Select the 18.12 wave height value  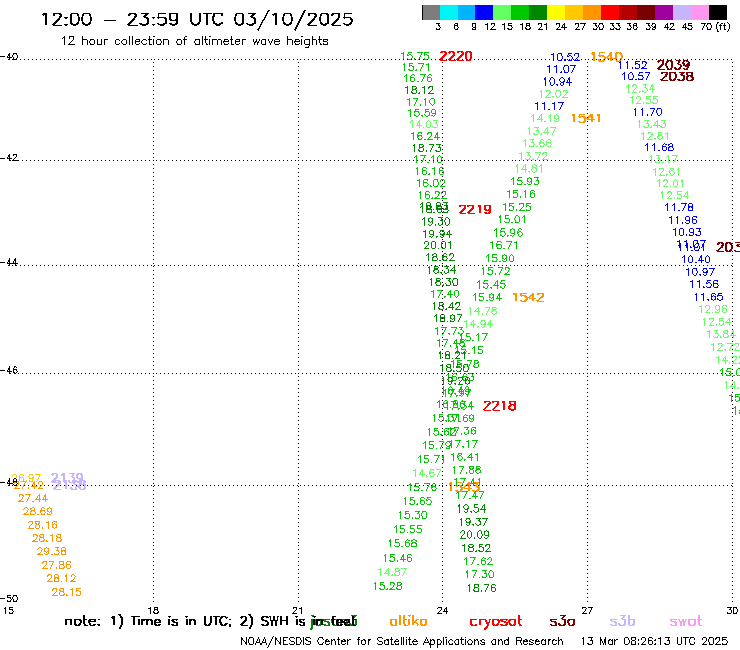click(419, 90)
